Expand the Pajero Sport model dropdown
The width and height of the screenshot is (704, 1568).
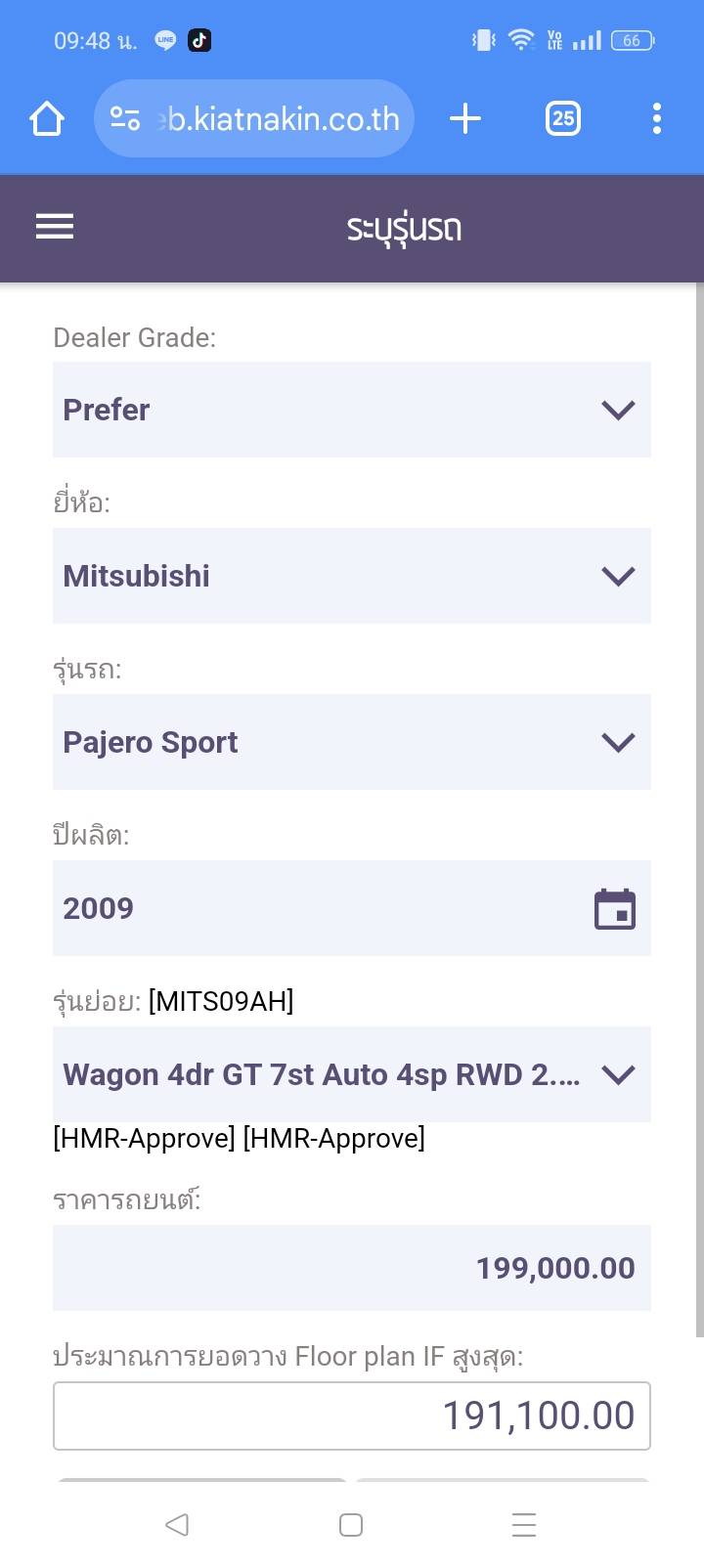point(351,742)
